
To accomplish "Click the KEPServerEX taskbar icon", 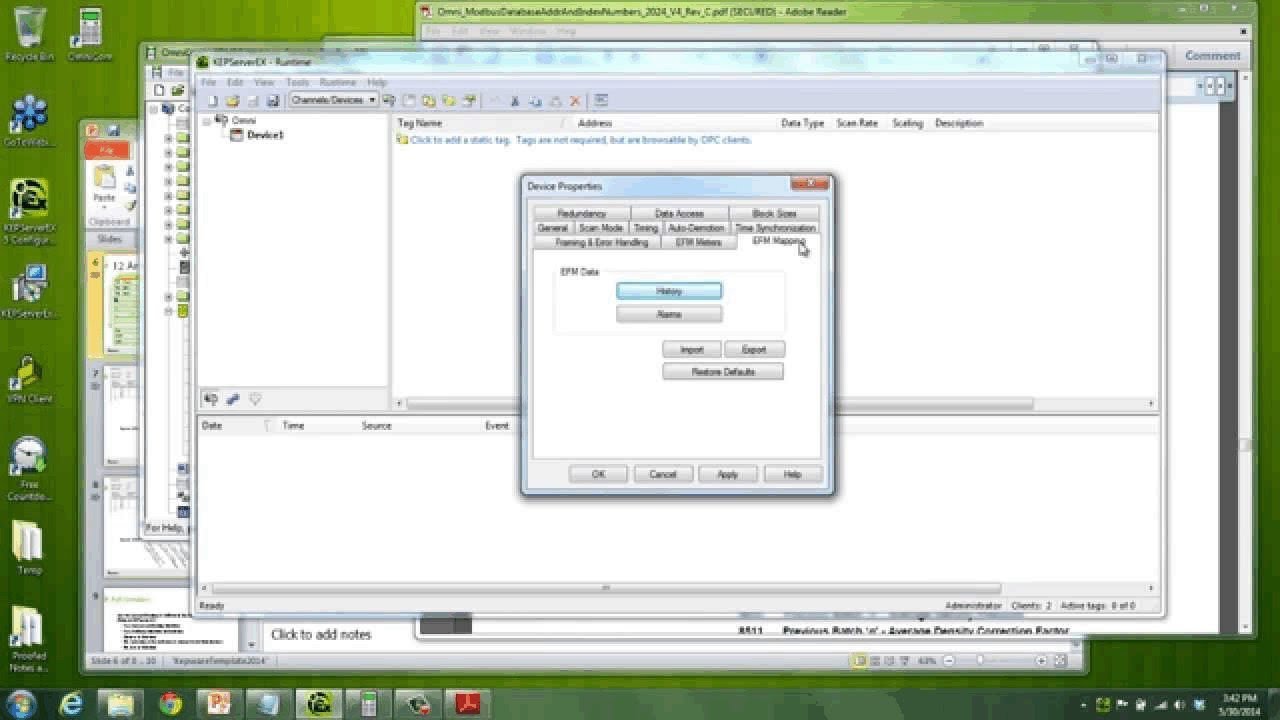I will tap(319, 704).
